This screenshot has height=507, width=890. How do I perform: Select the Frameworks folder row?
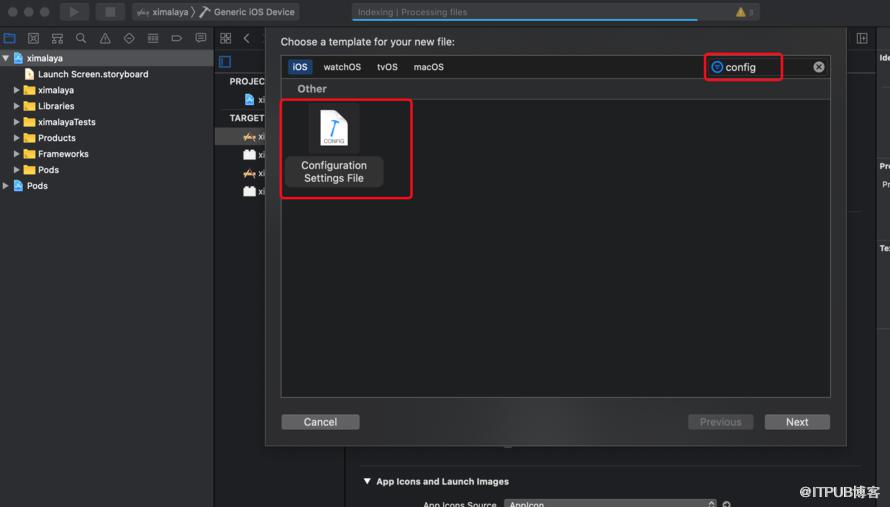[x=107, y=153]
